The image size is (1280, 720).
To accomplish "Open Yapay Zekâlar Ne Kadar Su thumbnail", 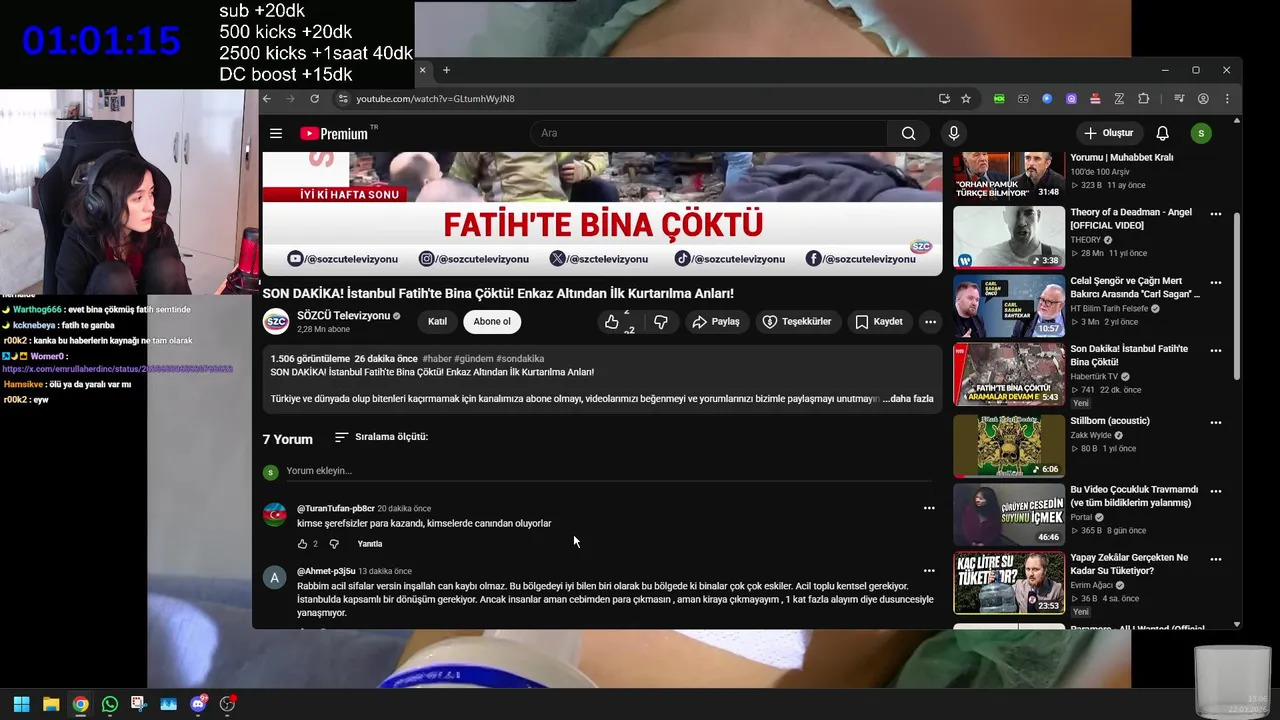I will (x=1009, y=583).
